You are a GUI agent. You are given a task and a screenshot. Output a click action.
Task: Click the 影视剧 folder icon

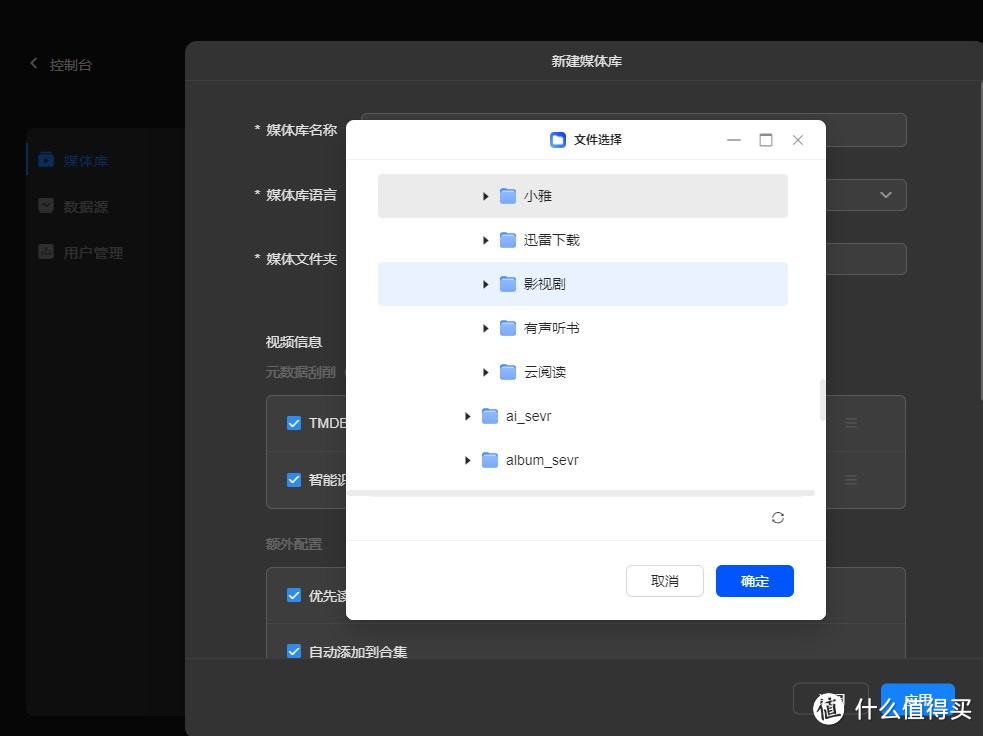tap(507, 284)
